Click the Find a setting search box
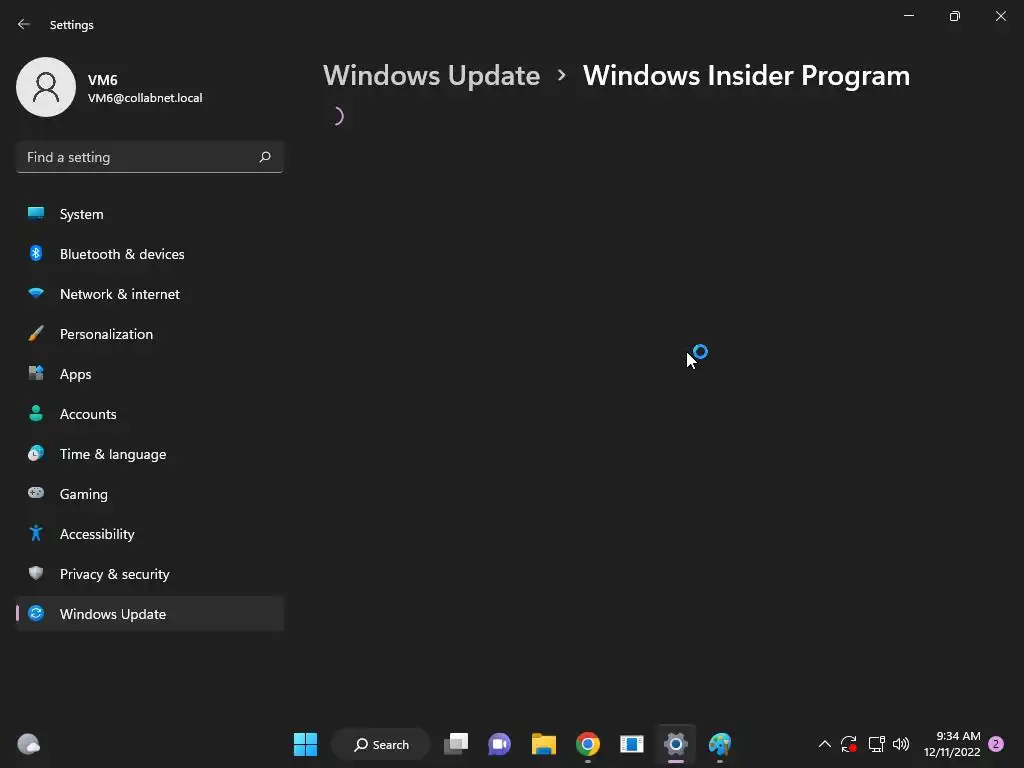 coord(150,157)
